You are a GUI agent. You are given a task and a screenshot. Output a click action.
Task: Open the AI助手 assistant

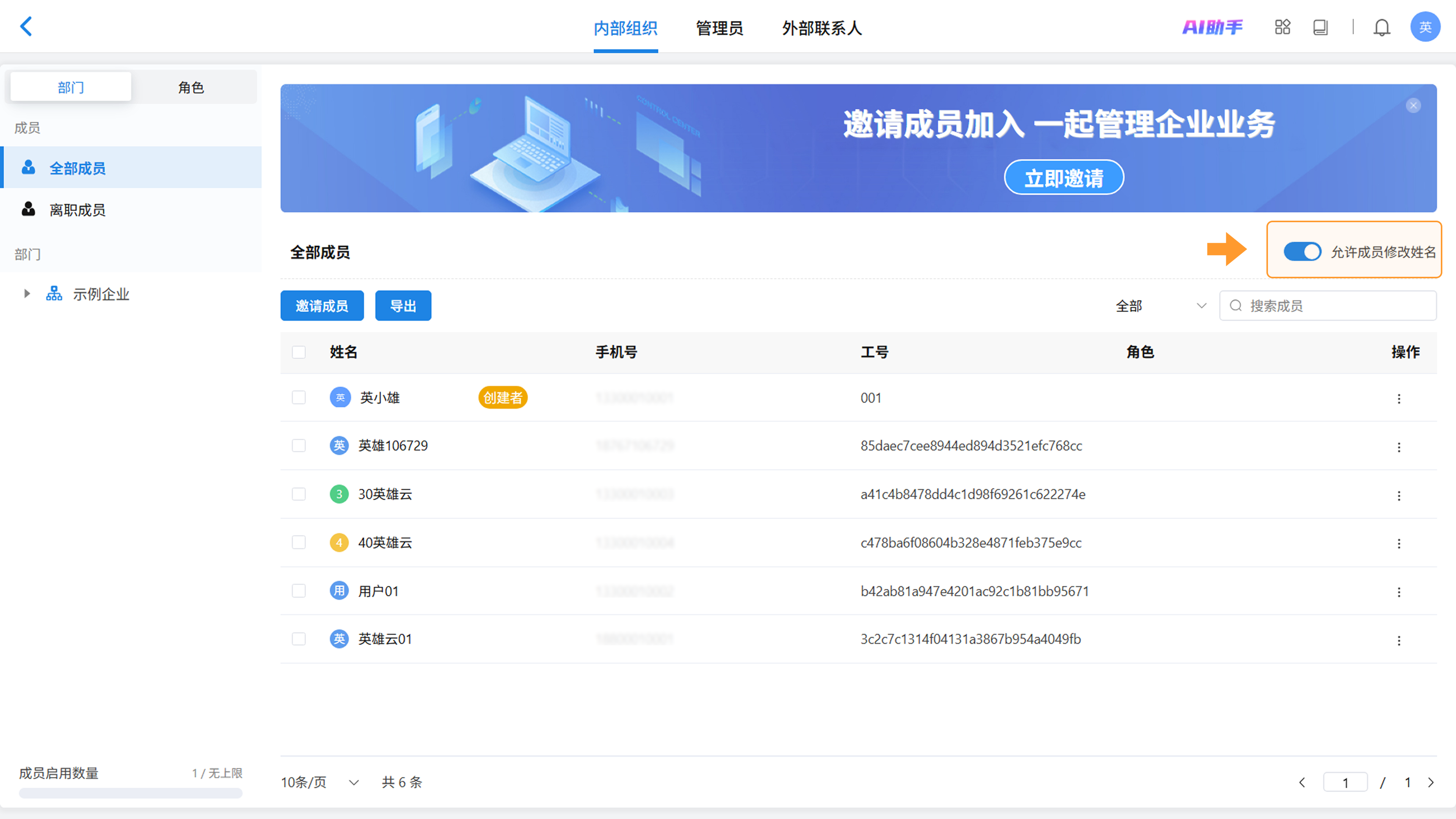(1213, 27)
